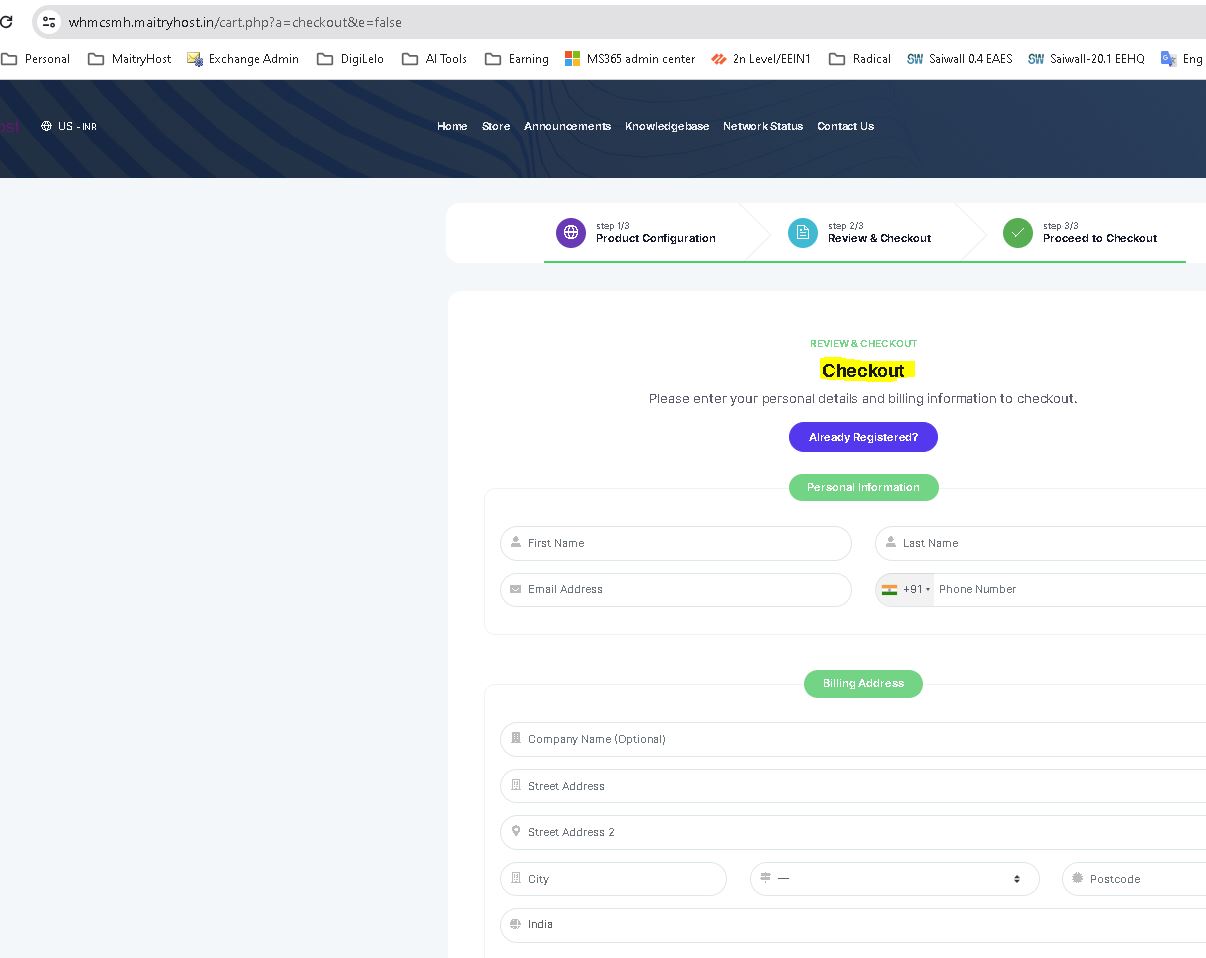Image resolution: width=1206 pixels, height=958 pixels.
Task: Open the MS365 admin center bookmark
Action: (629, 59)
